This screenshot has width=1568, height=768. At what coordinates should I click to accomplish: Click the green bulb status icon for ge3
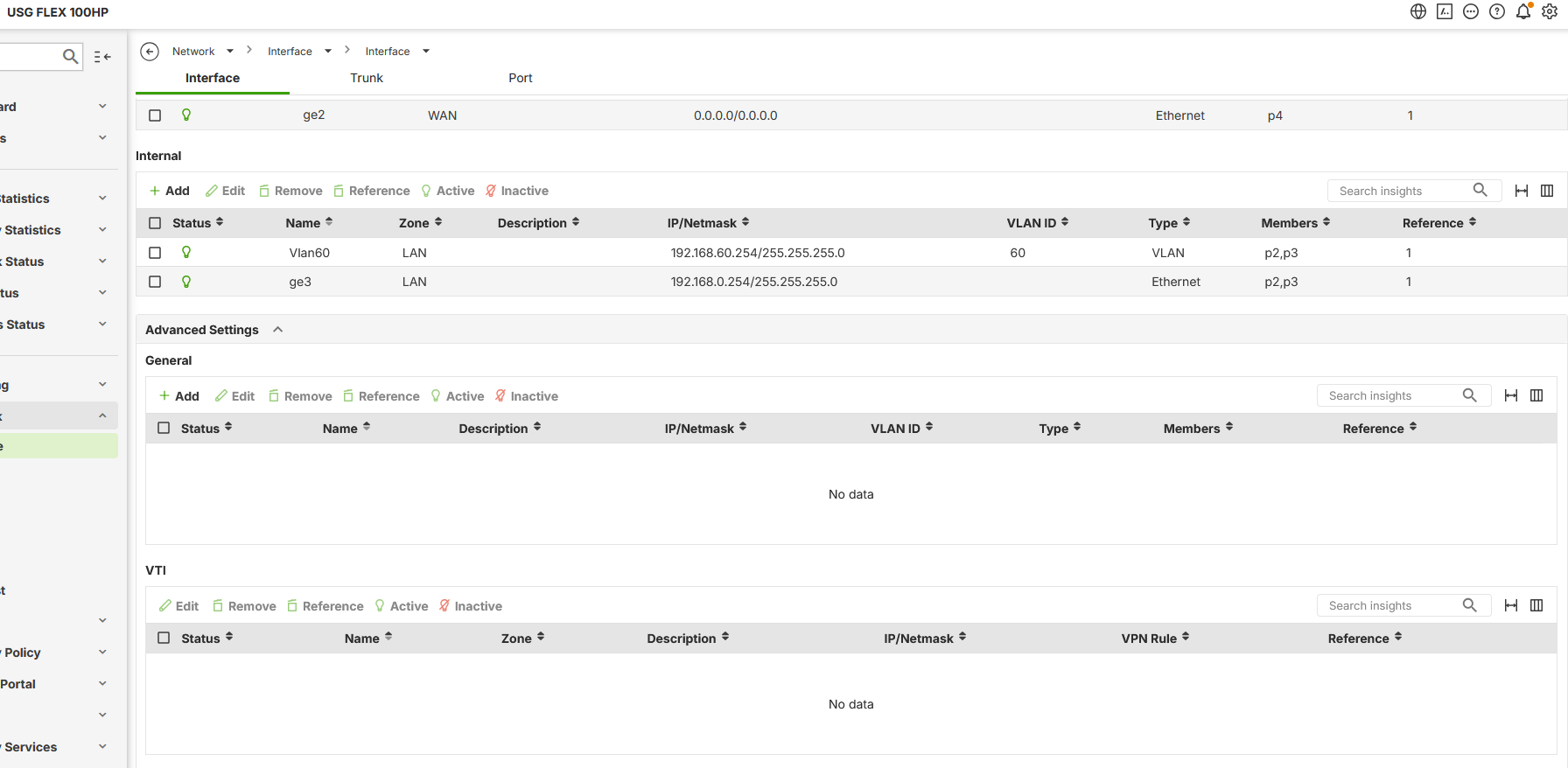(x=186, y=282)
